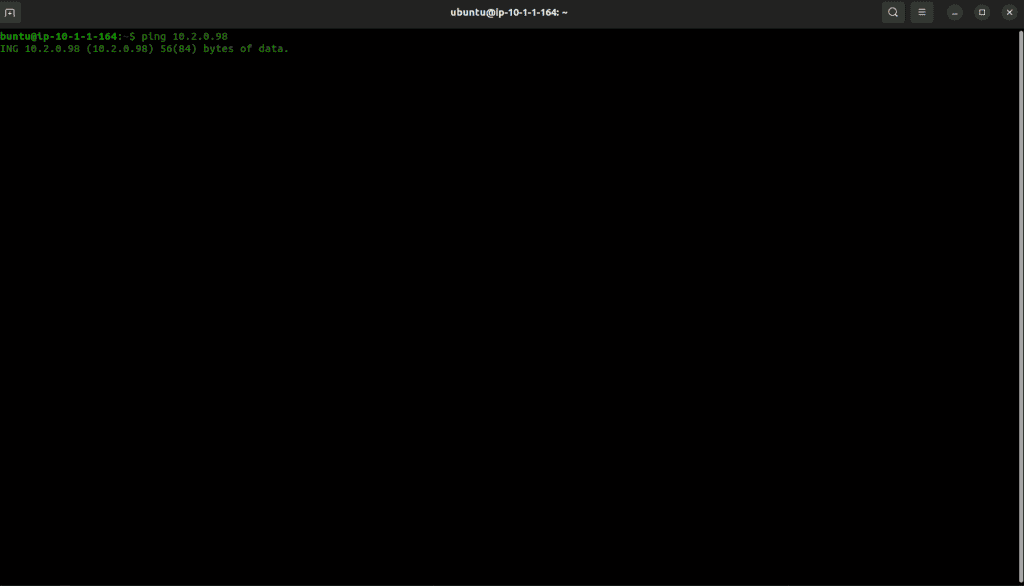Click the word data. ending the output
This screenshot has height=586, width=1024.
[x=272, y=49]
